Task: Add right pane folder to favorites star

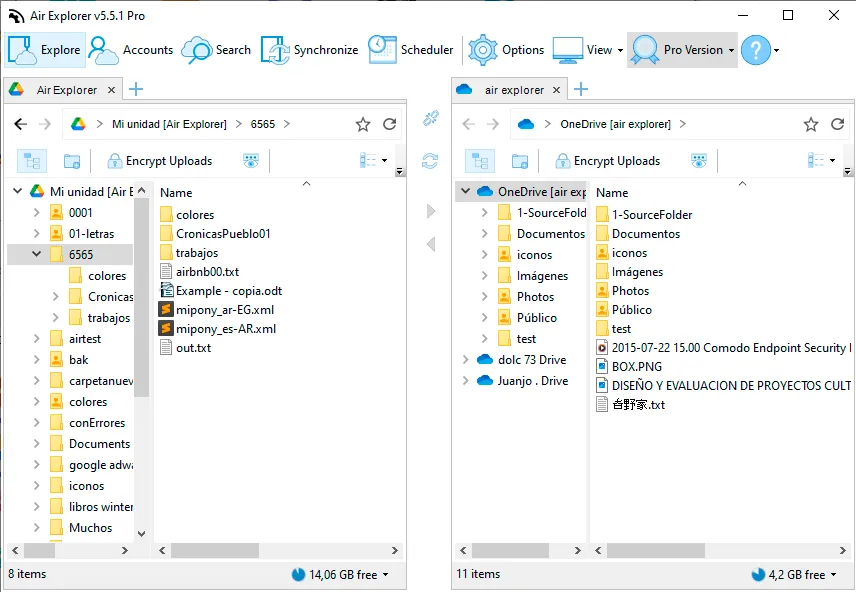Action: (x=811, y=125)
